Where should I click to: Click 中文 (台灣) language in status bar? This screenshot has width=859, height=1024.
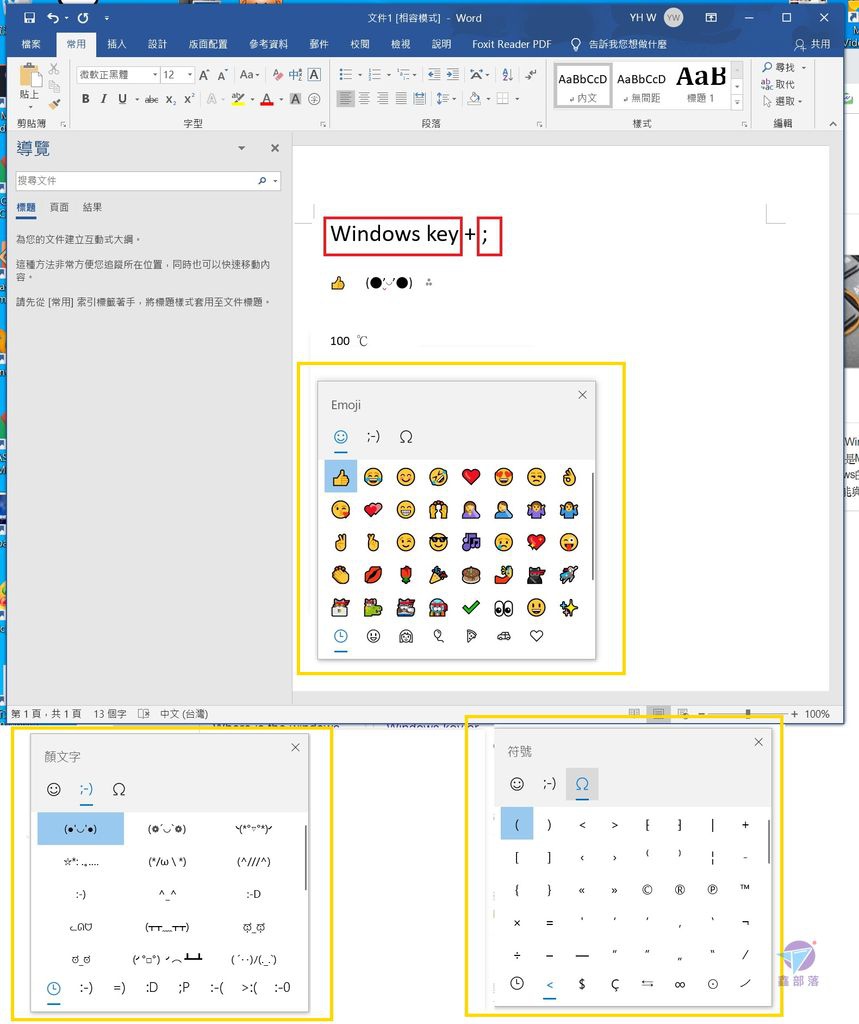[184, 714]
